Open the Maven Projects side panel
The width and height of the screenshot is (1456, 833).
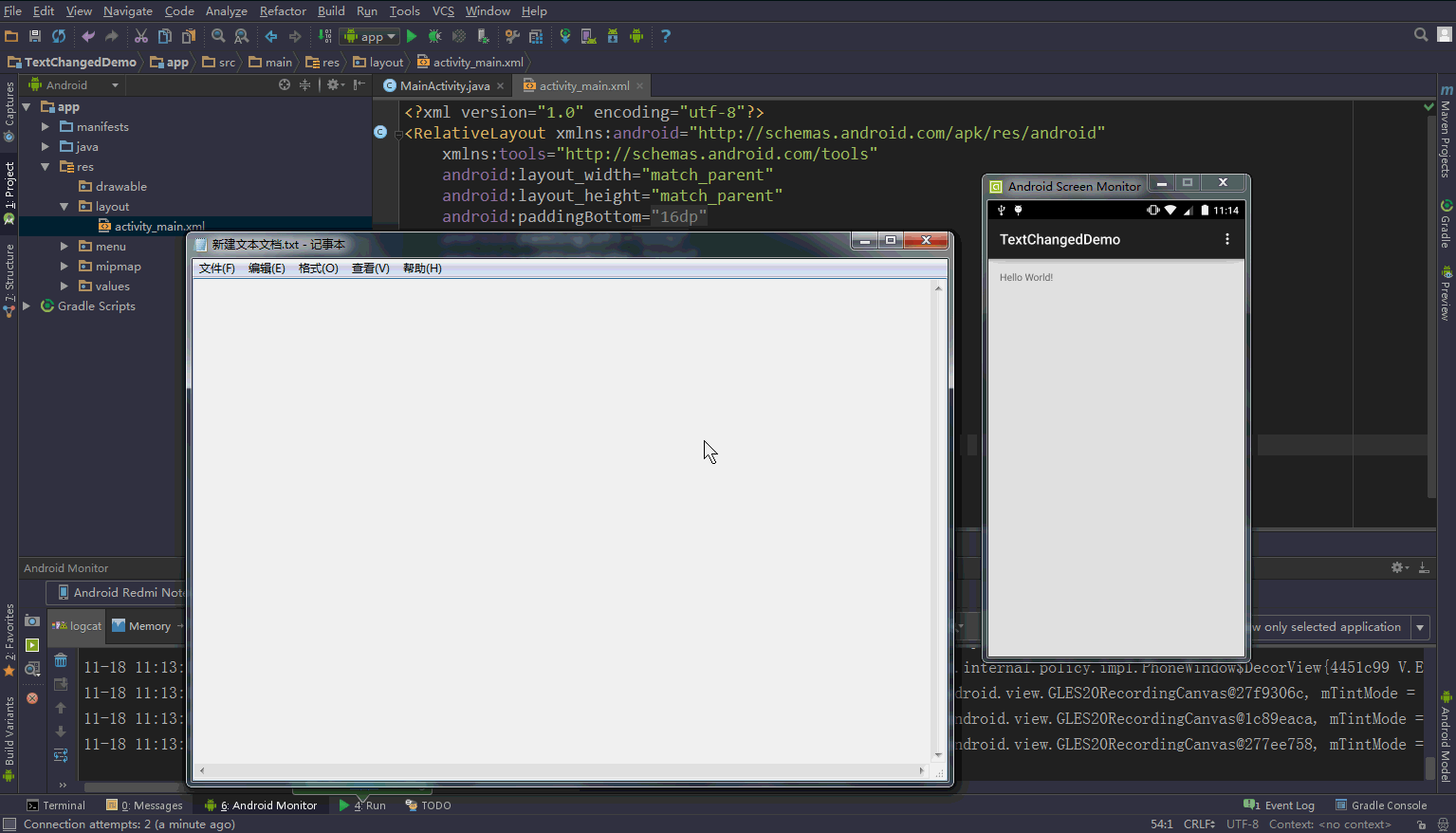click(1446, 132)
